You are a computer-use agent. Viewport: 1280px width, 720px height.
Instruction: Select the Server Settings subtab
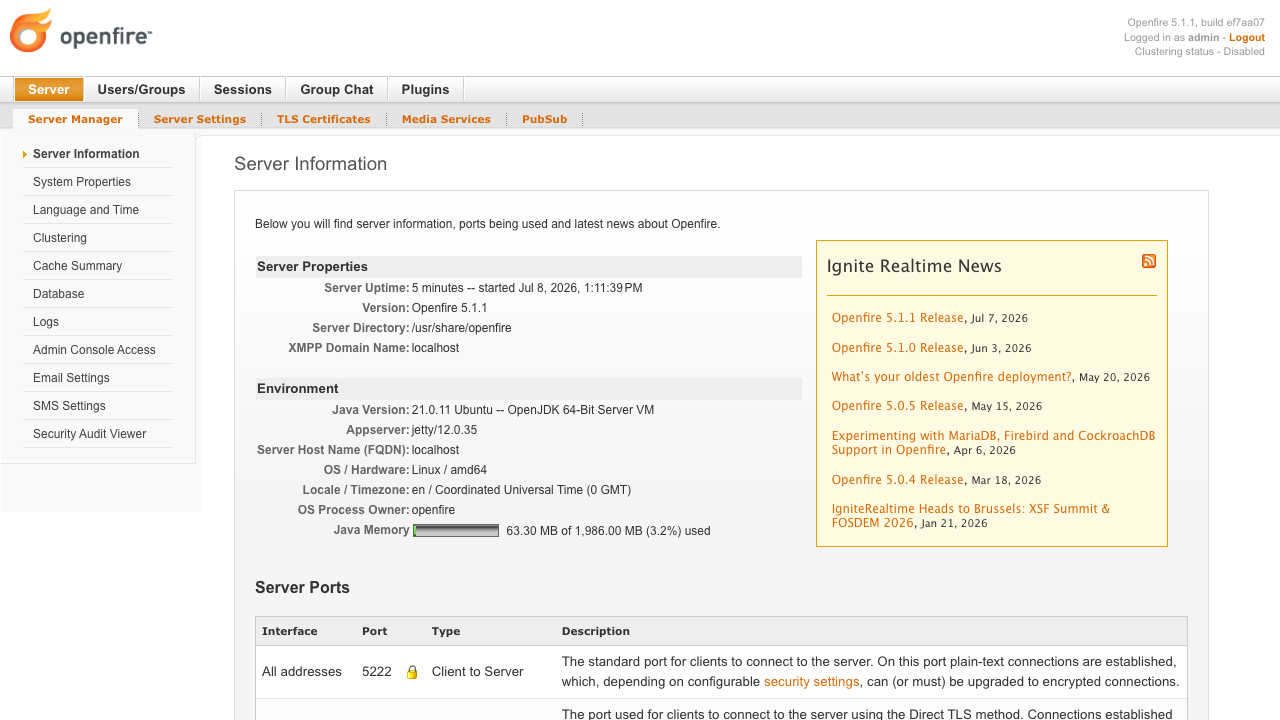pos(200,119)
